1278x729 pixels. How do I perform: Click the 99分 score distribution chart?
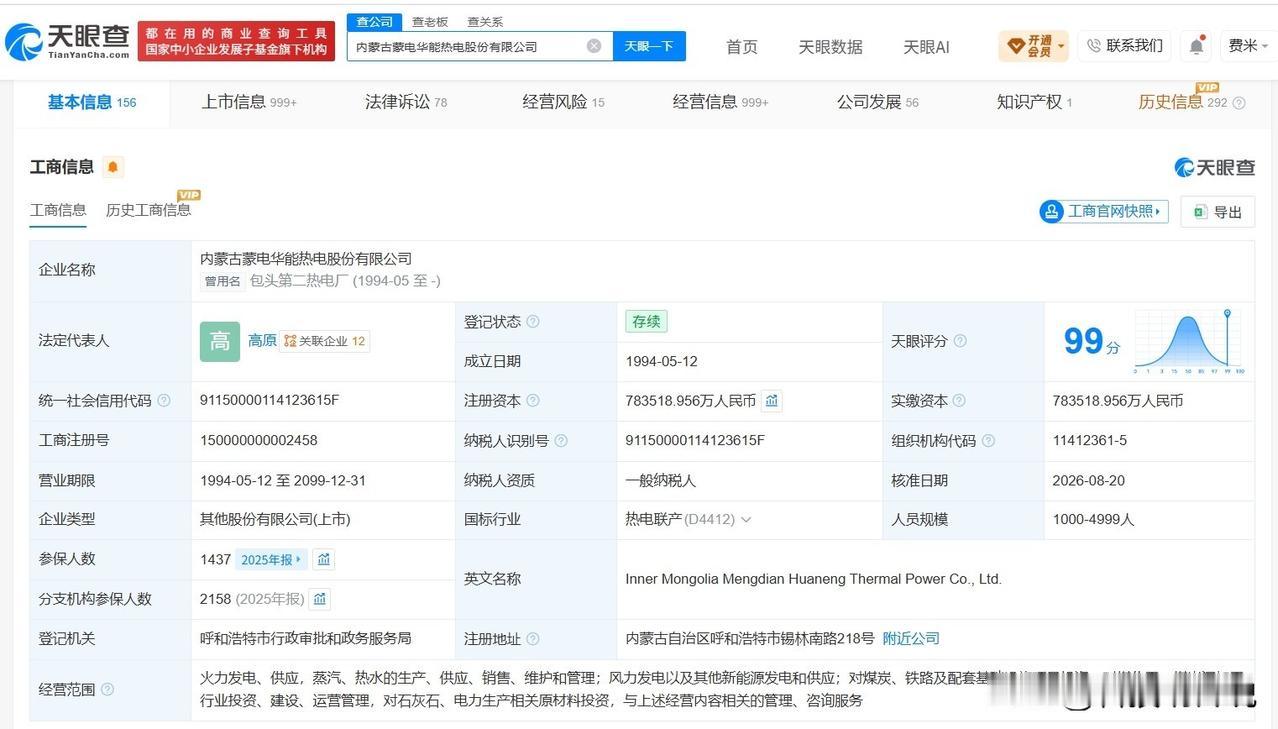pos(1188,341)
